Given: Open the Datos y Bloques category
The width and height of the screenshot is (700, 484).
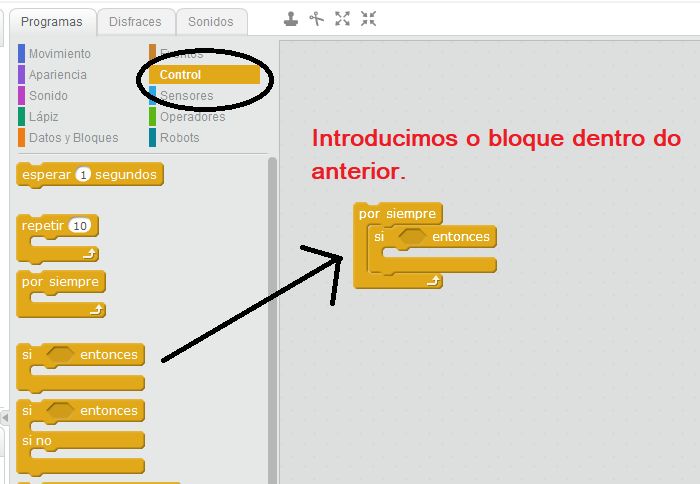Looking at the screenshot, I should click(73, 138).
